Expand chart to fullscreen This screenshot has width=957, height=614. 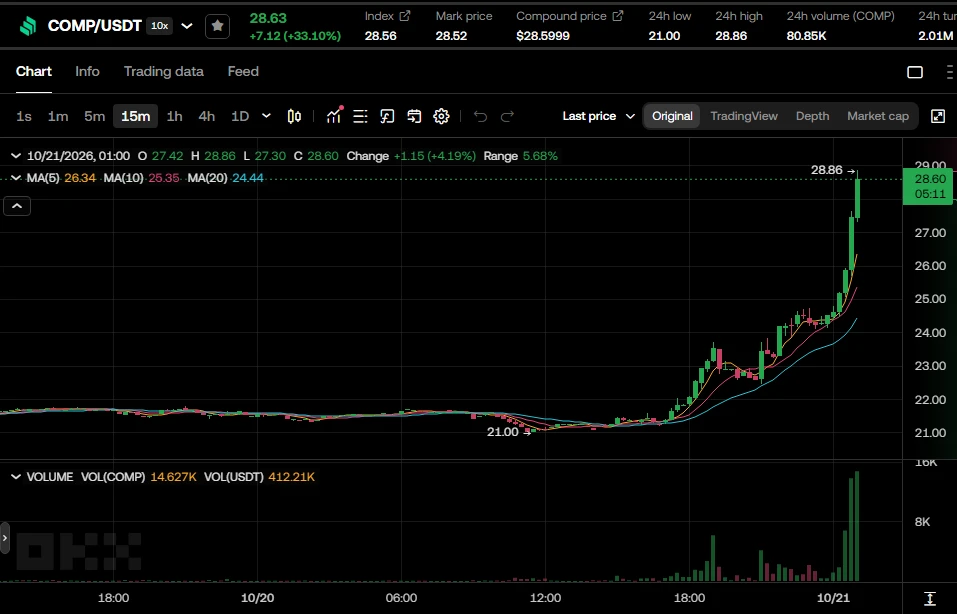938,116
